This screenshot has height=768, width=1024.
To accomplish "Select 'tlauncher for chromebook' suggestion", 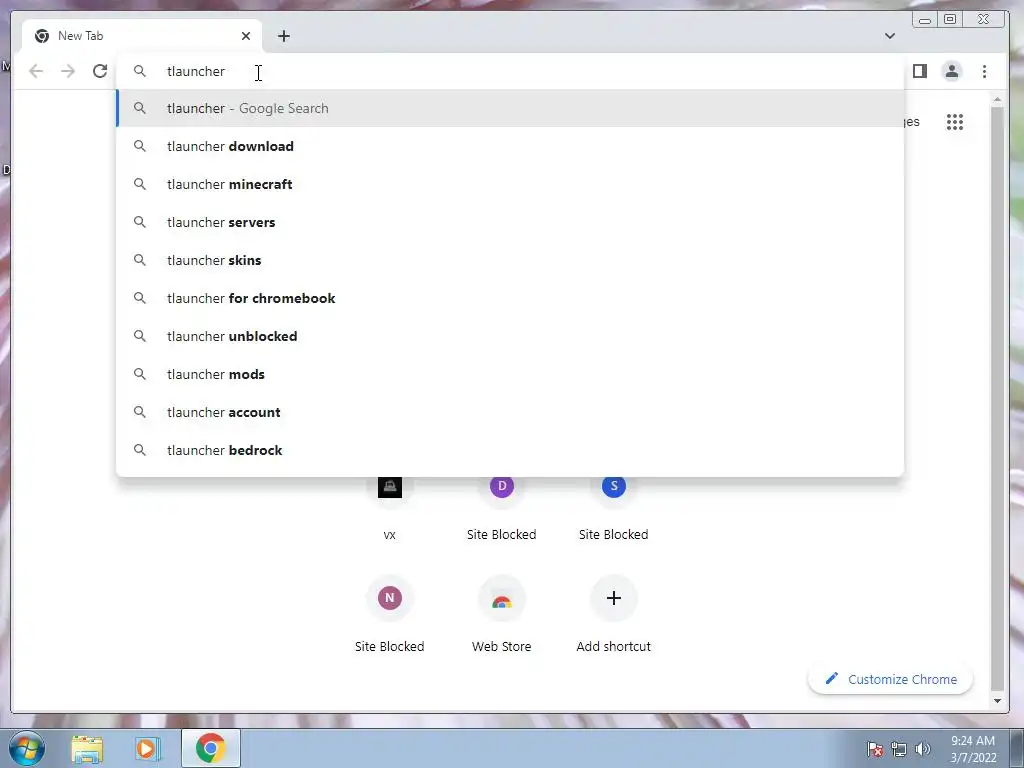I will pyautogui.click(x=510, y=298).
